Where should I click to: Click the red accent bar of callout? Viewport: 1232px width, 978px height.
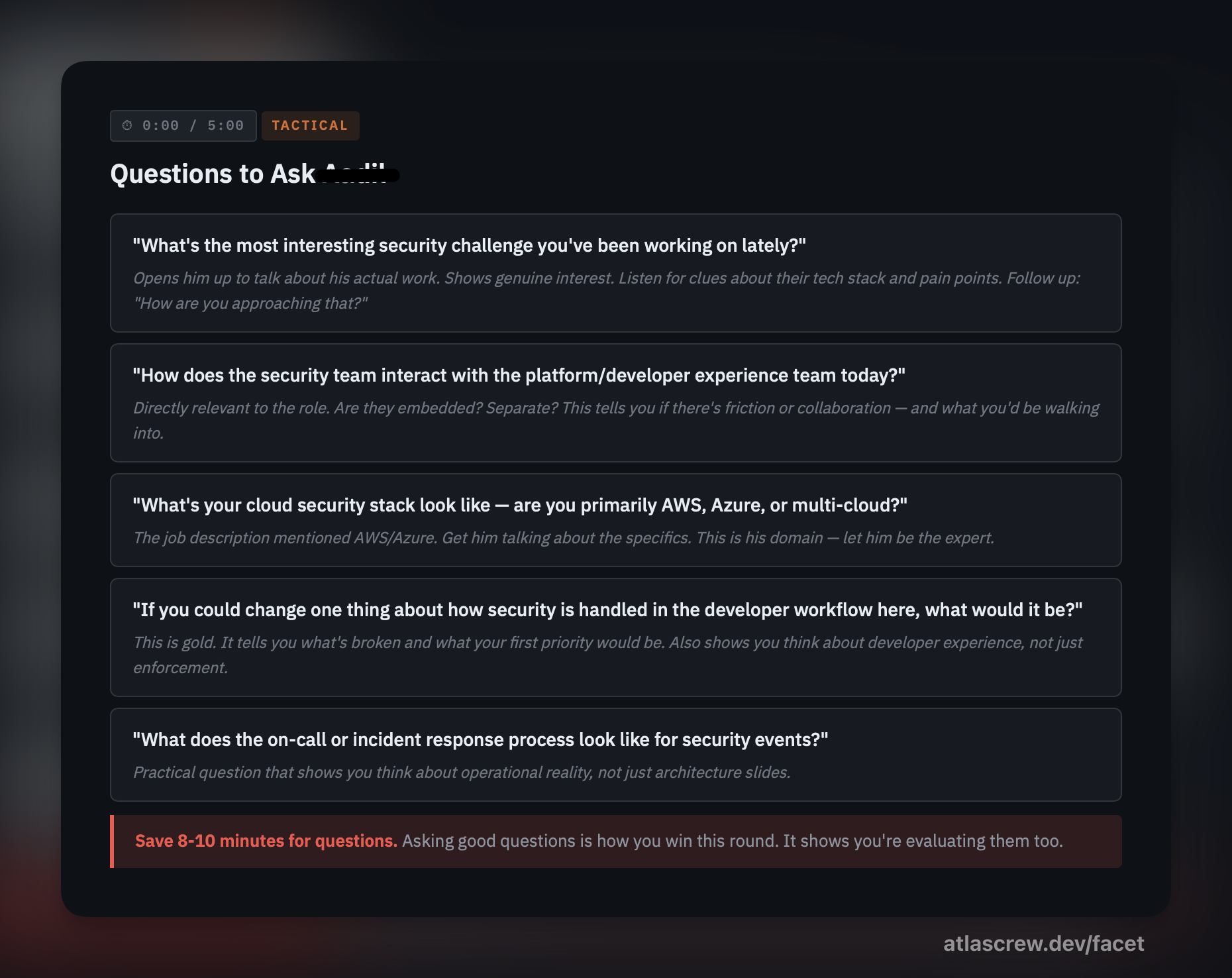pyautogui.click(x=112, y=841)
